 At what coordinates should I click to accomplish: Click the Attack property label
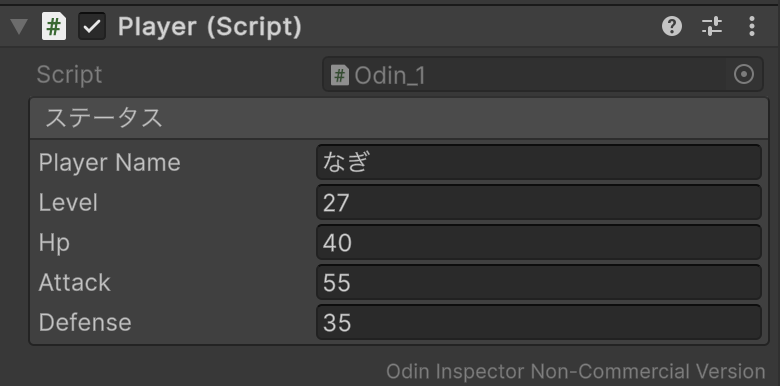pyautogui.click(x=75, y=283)
